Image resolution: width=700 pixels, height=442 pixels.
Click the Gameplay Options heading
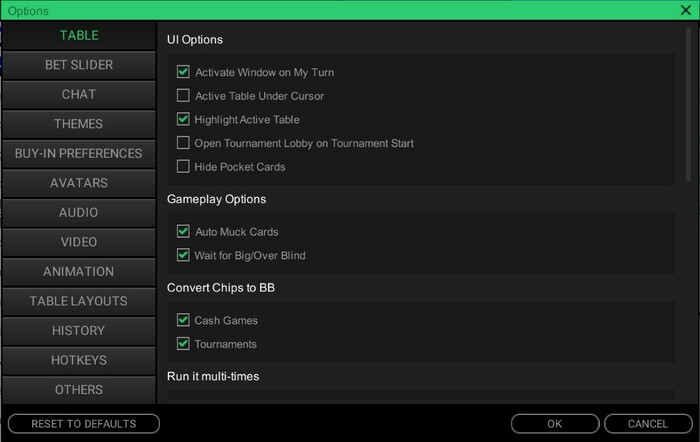click(x=217, y=199)
